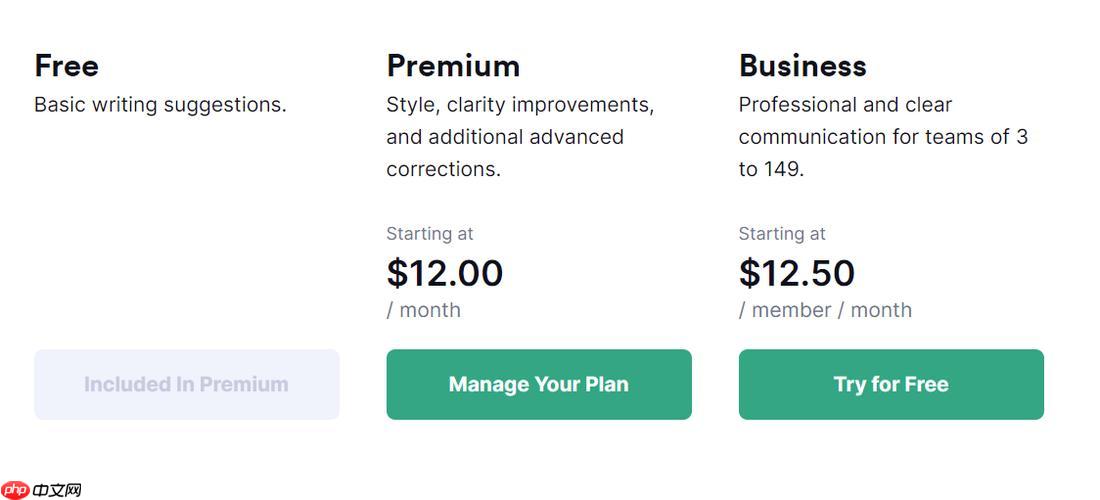The height and width of the screenshot is (500, 1100).
Task: Click the $12.50 Business price
Action: click(797, 273)
